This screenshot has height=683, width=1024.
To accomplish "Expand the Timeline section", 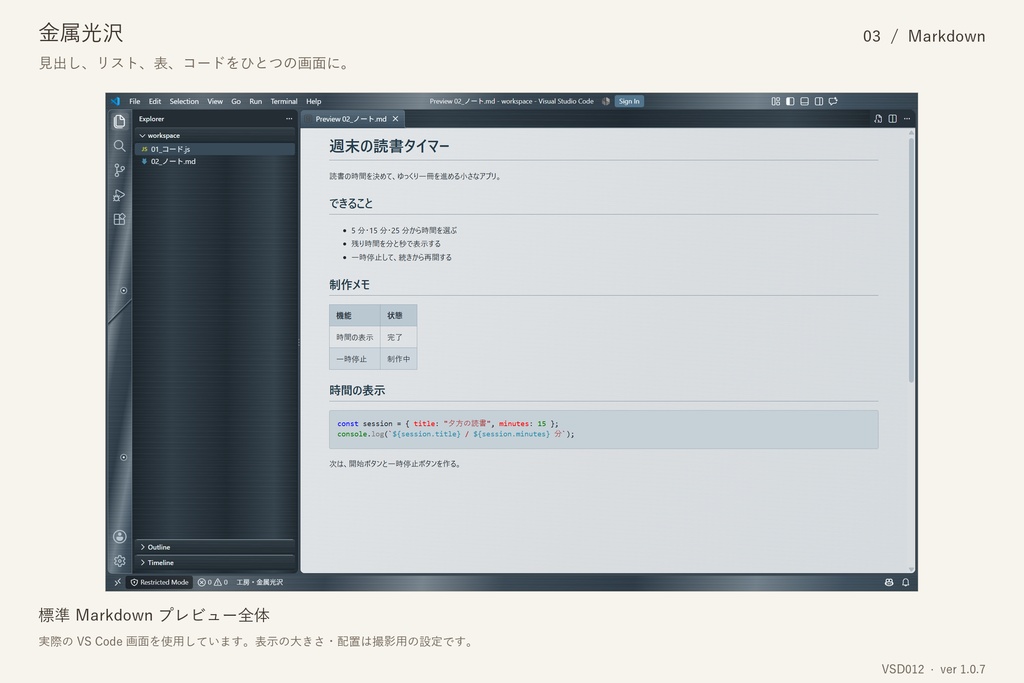I will pos(215,563).
